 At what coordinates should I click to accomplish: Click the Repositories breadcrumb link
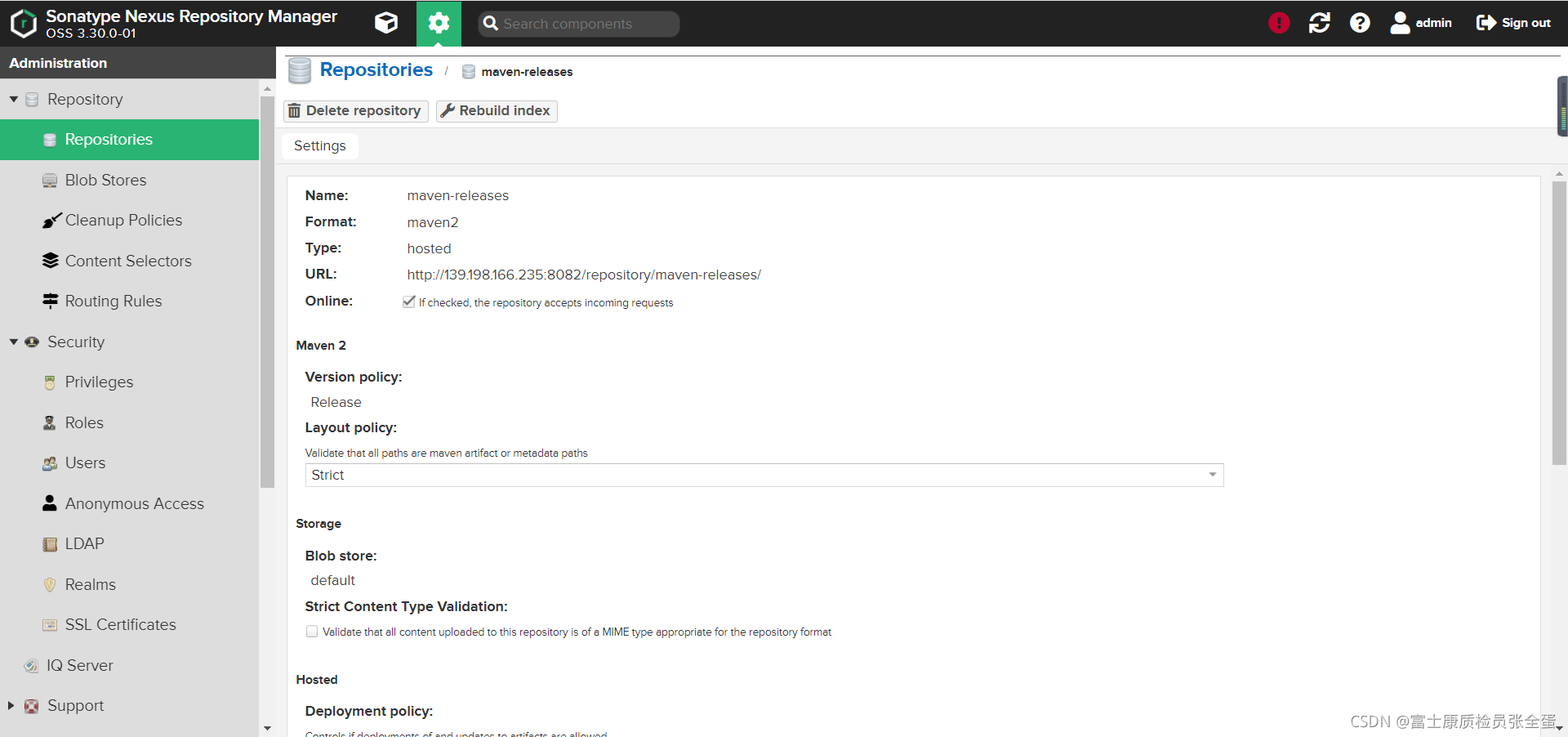376,69
